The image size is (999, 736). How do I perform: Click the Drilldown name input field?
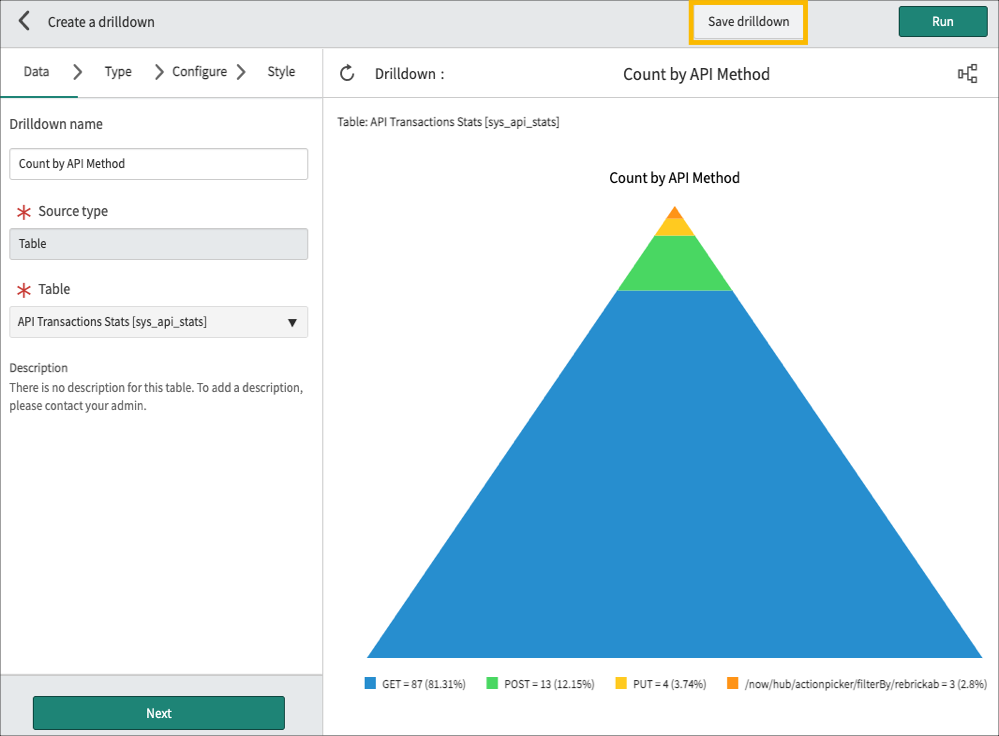(158, 163)
